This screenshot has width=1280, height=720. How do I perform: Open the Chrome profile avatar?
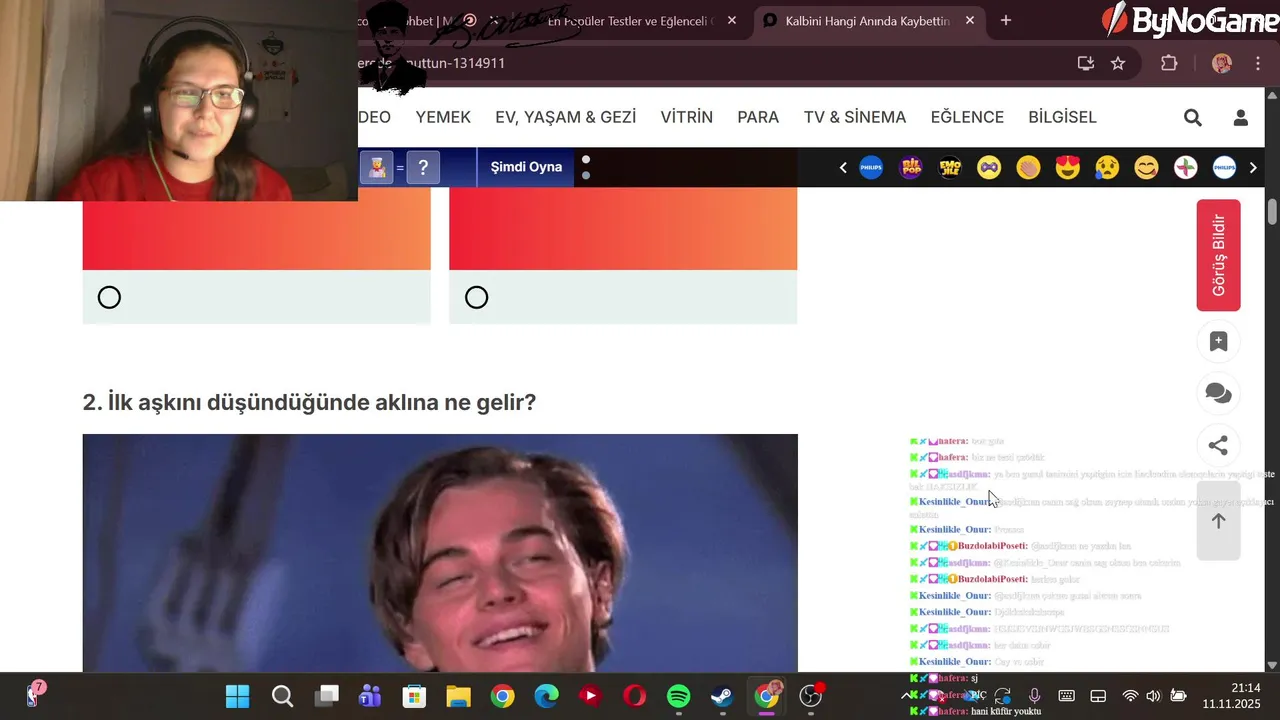(x=1221, y=63)
